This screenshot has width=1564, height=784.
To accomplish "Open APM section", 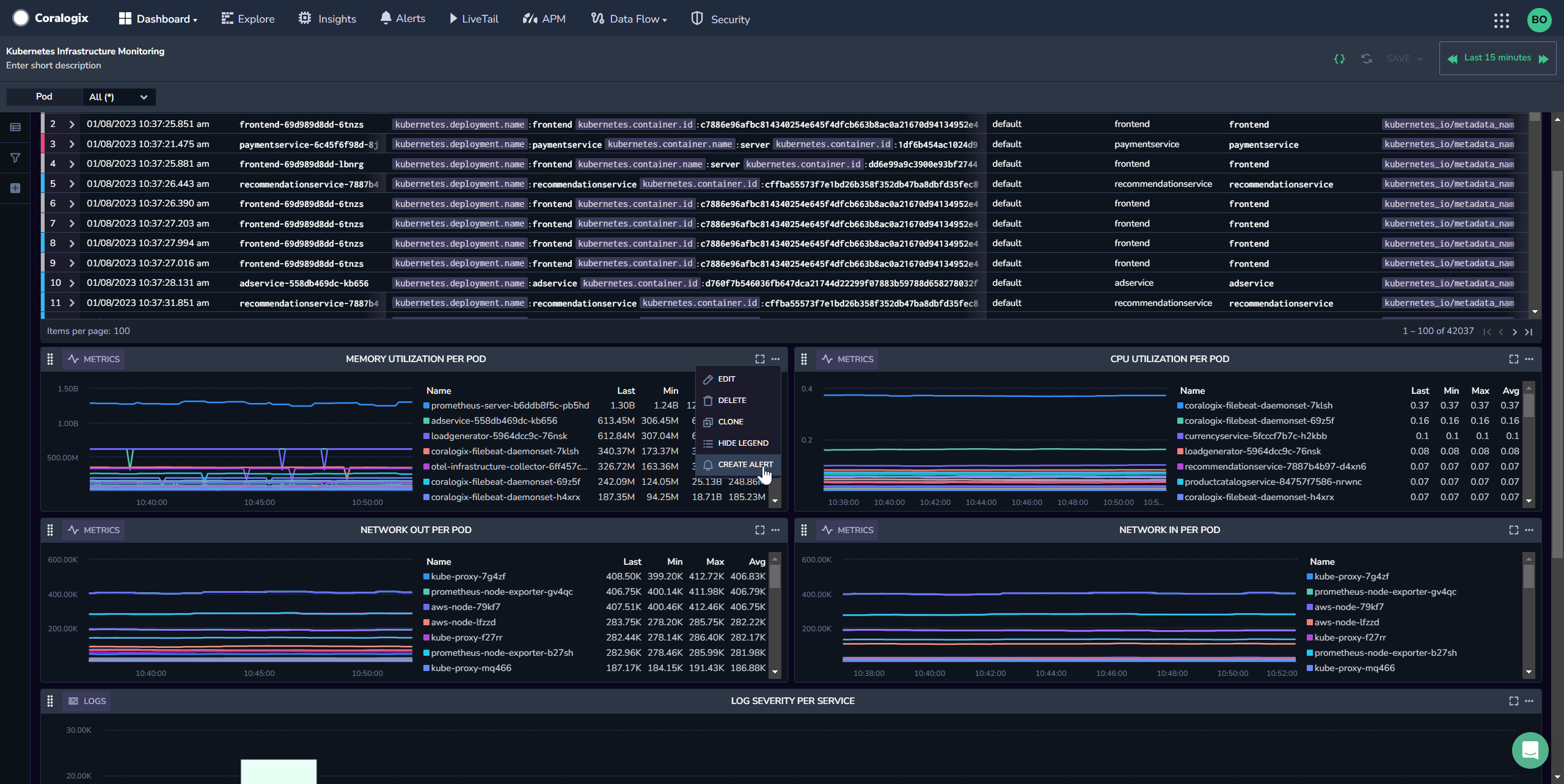I will tap(544, 19).
